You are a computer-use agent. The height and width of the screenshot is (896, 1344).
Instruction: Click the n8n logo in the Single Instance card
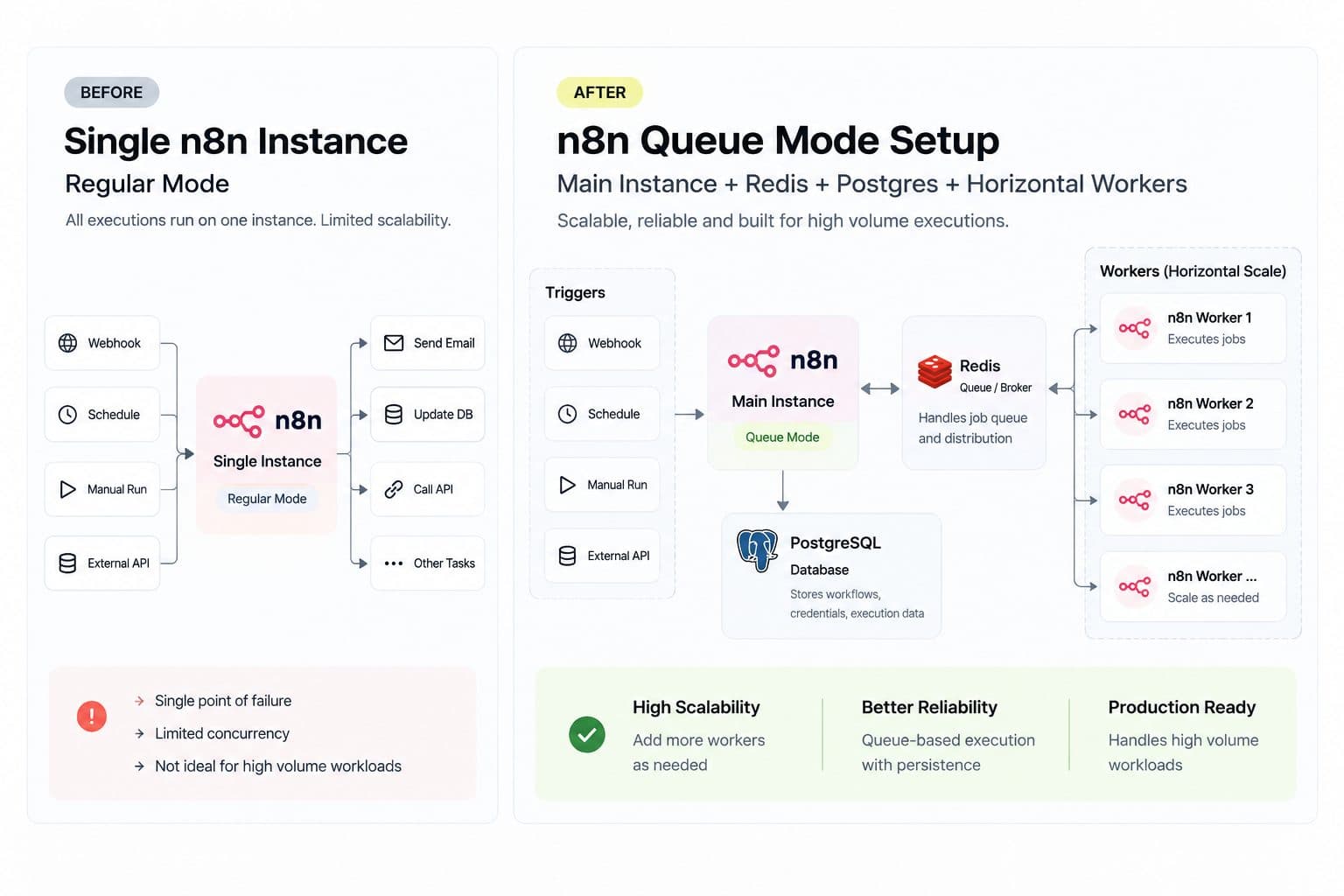pos(268,421)
